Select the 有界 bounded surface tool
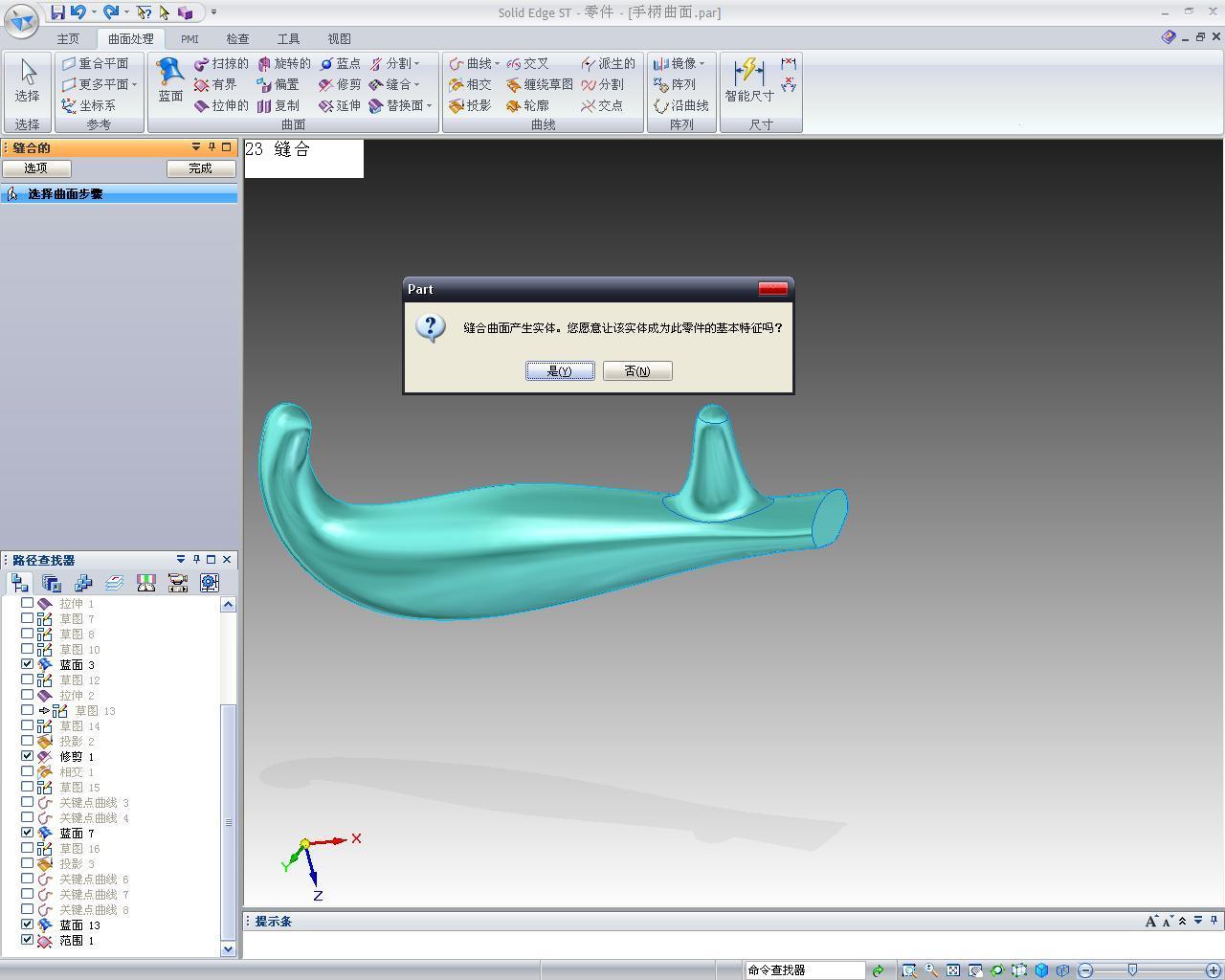 point(215,84)
